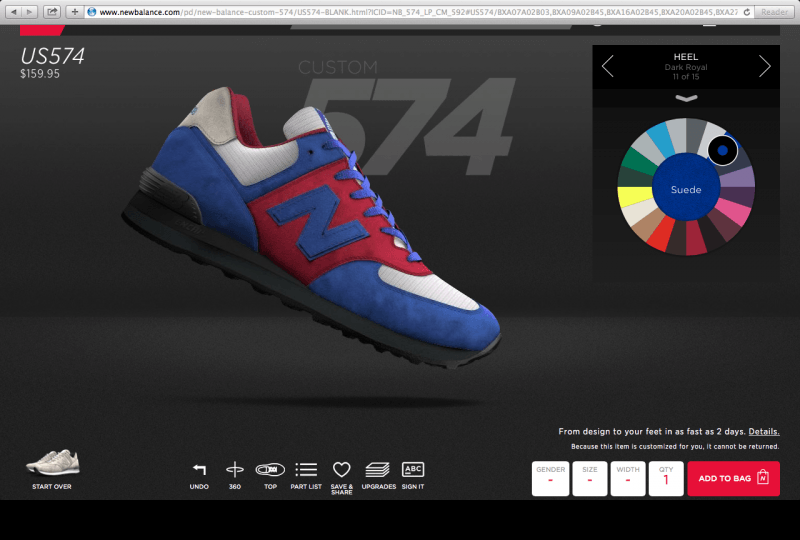
Task: Pick the bright red color swatch
Action: (664, 235)
